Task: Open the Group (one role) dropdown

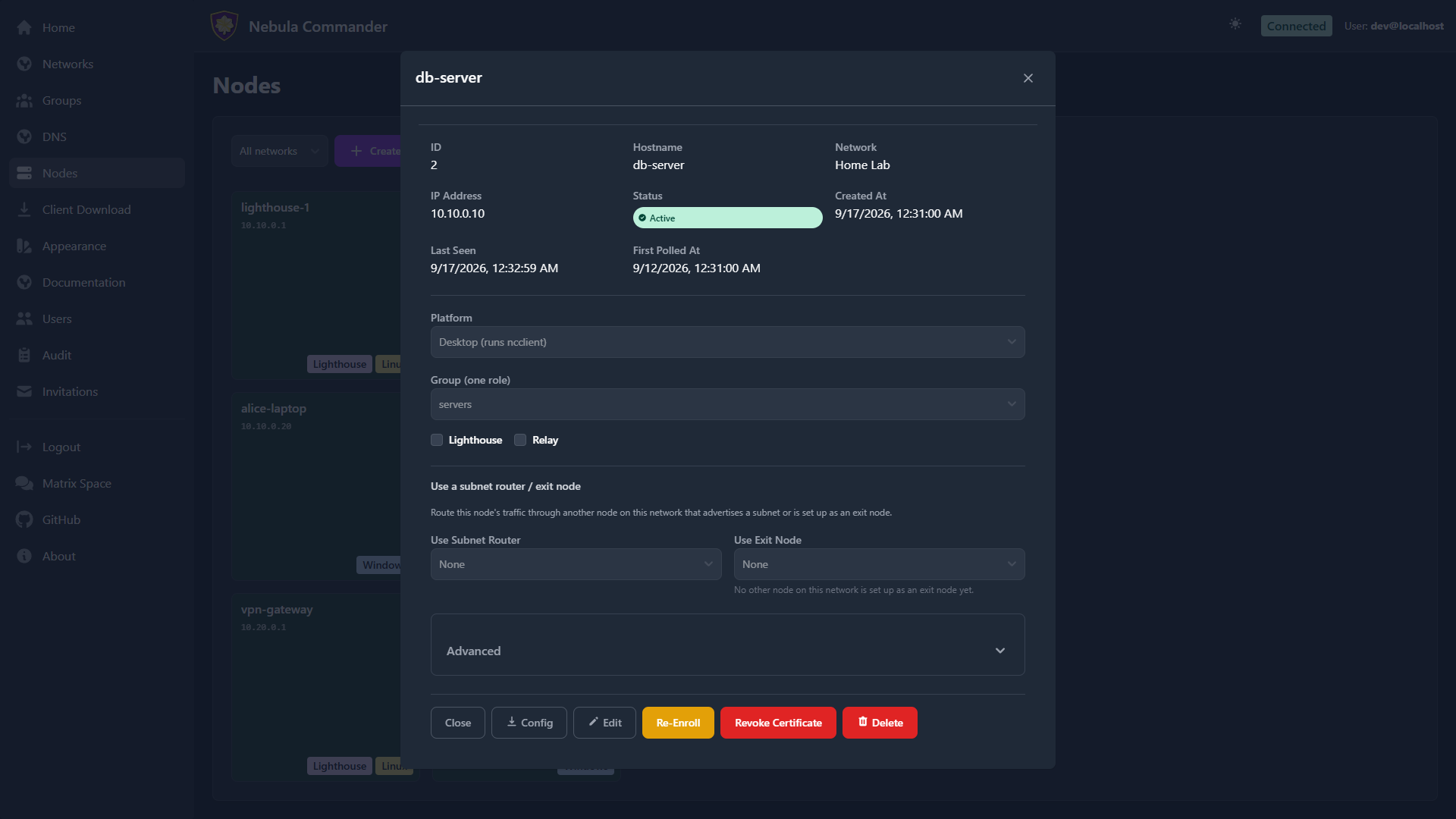Action: point(727,404)
